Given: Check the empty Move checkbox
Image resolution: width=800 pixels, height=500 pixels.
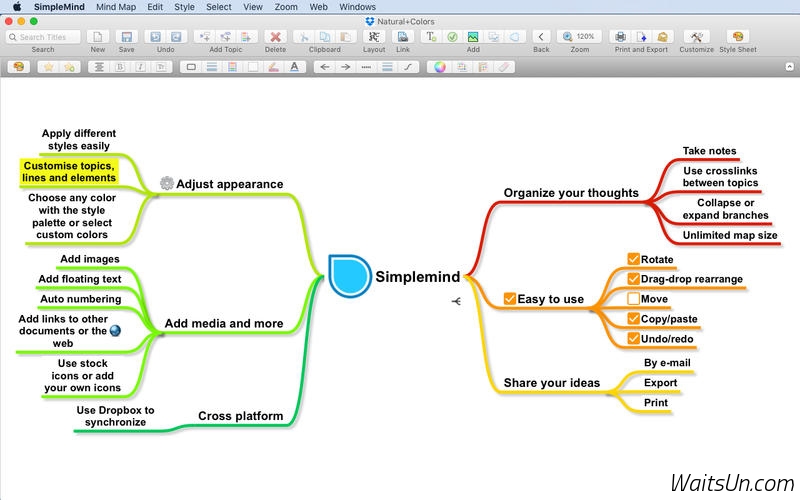Looking at the screenshot, I should pos(633,298).
